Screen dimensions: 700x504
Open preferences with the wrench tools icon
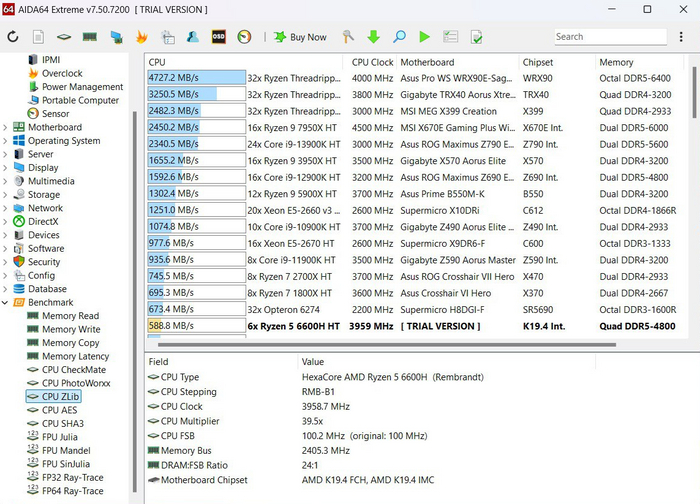(348, 37)
